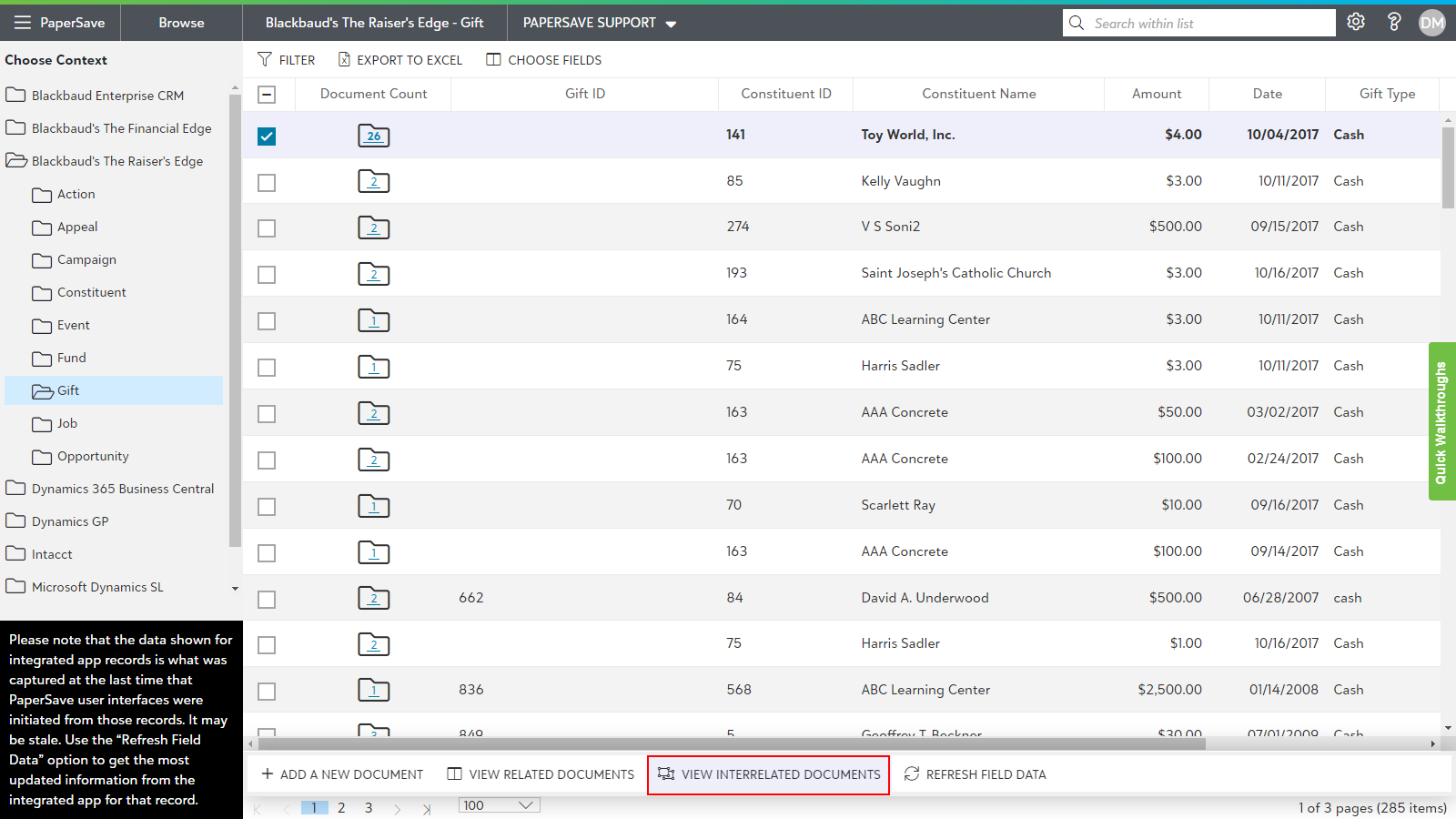This screenshot has width=1456, height=819.
Task: Collapse Blackbaud's The Raiser's Edge folder
Action: pos(16,161)
